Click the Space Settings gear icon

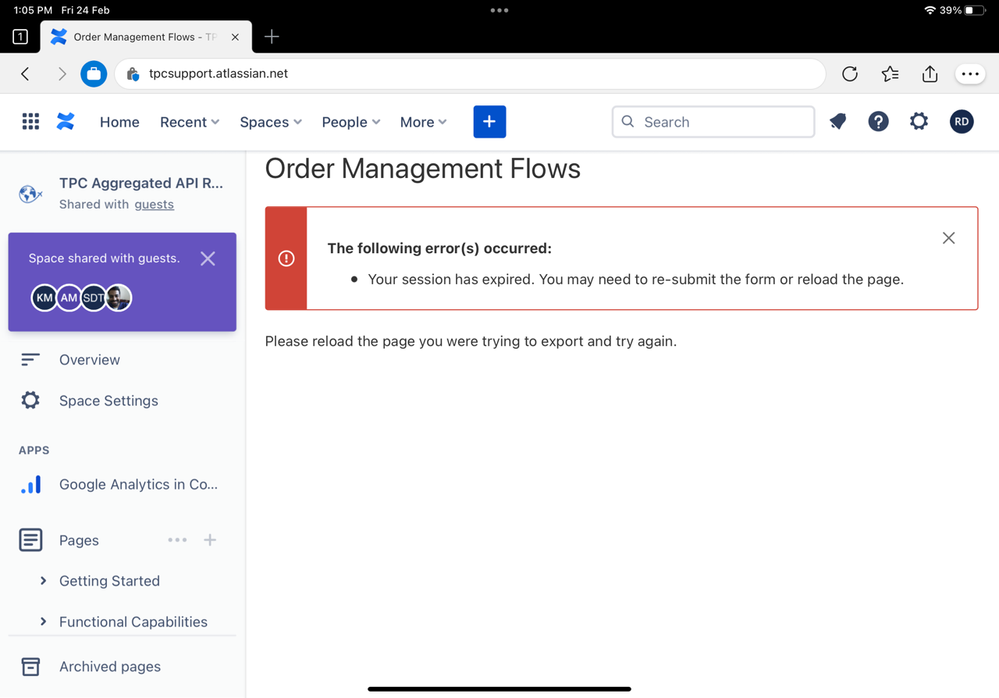coord(30,400)
